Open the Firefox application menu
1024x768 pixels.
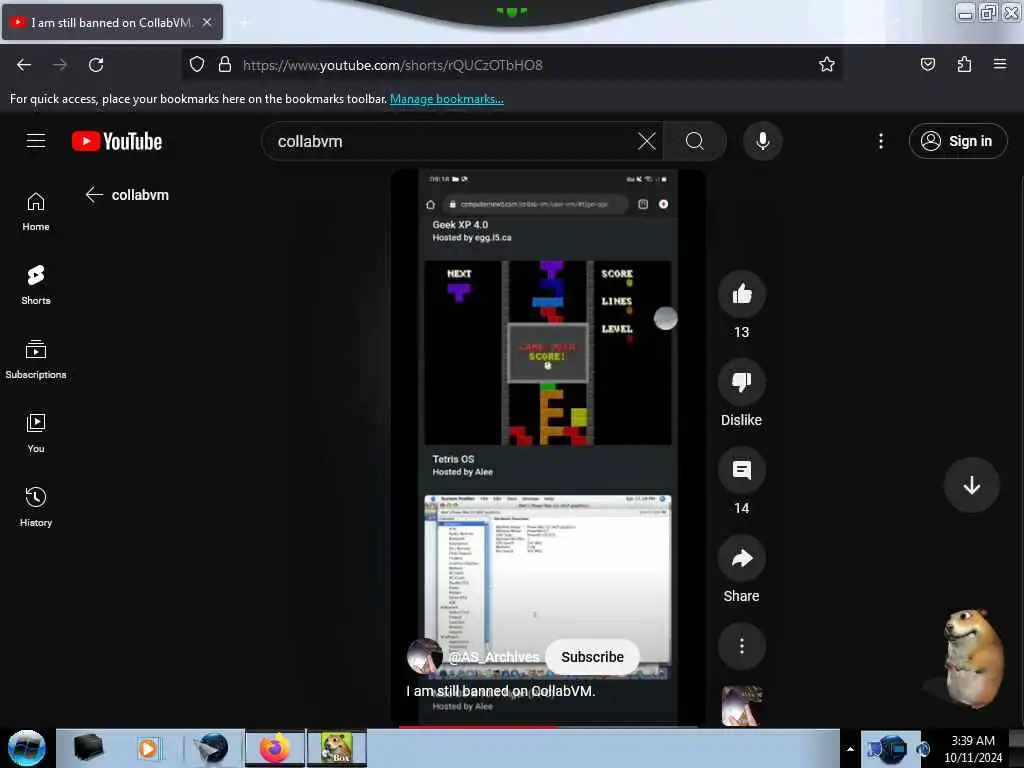coord(999,65)
